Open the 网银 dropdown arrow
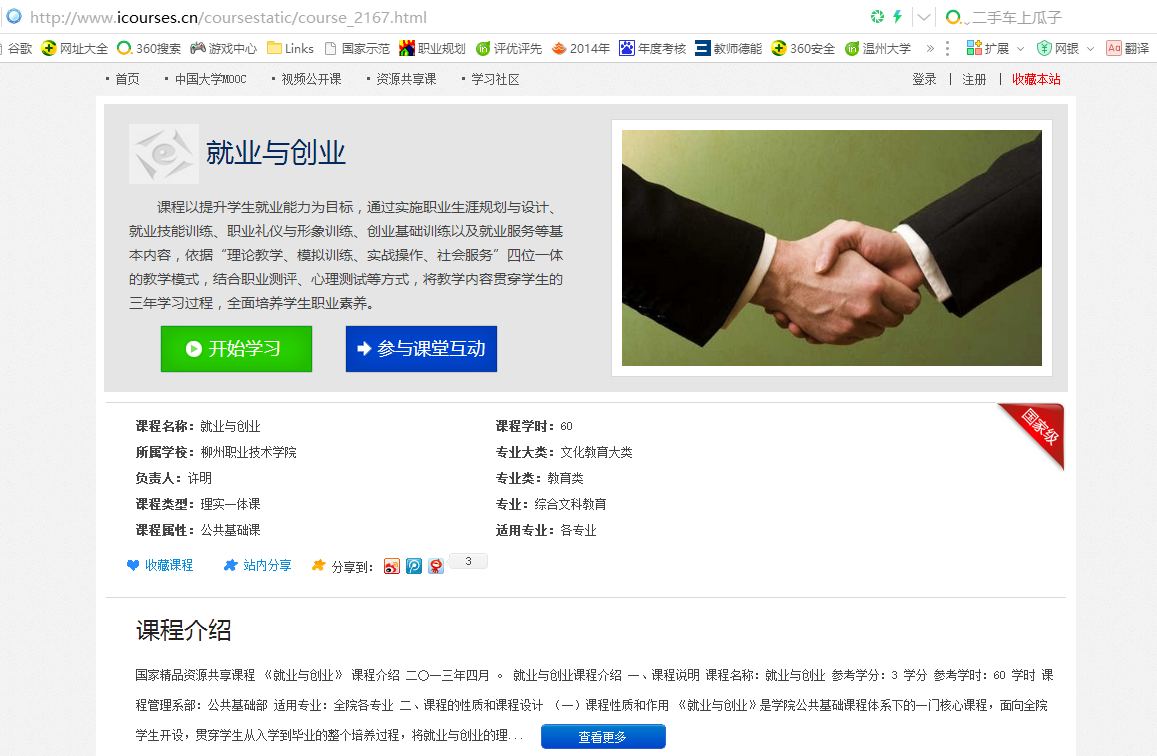1157x756 pixels. [1090, 49]
